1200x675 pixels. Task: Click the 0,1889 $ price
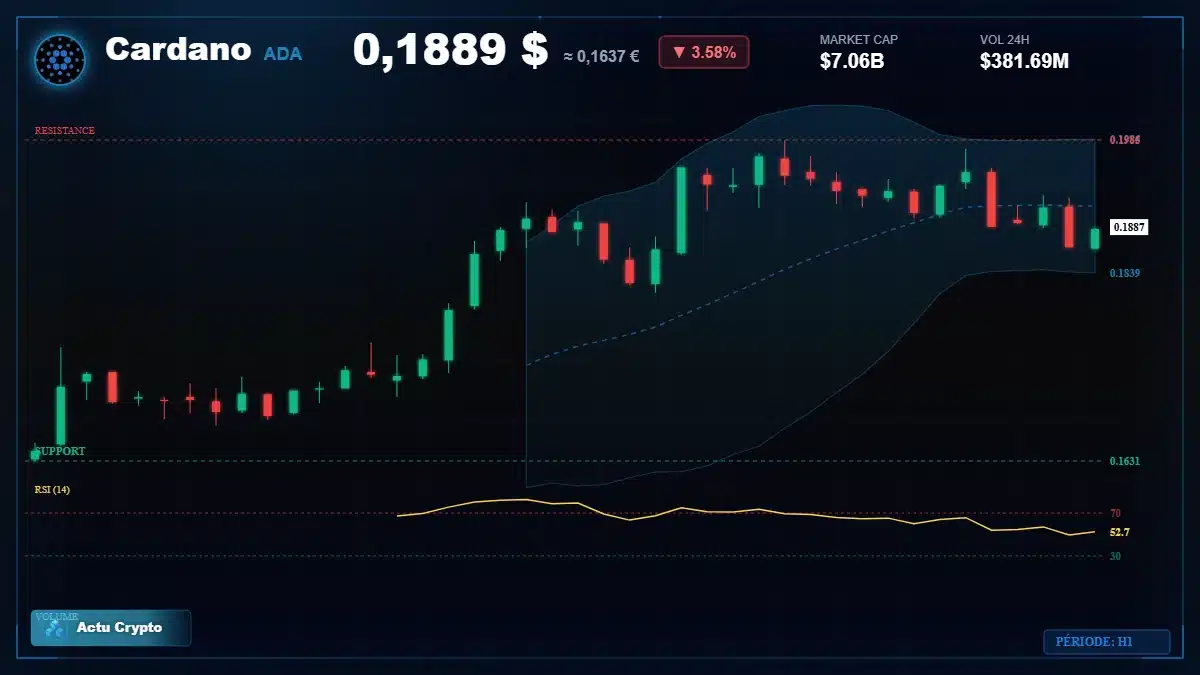[450, 50]
